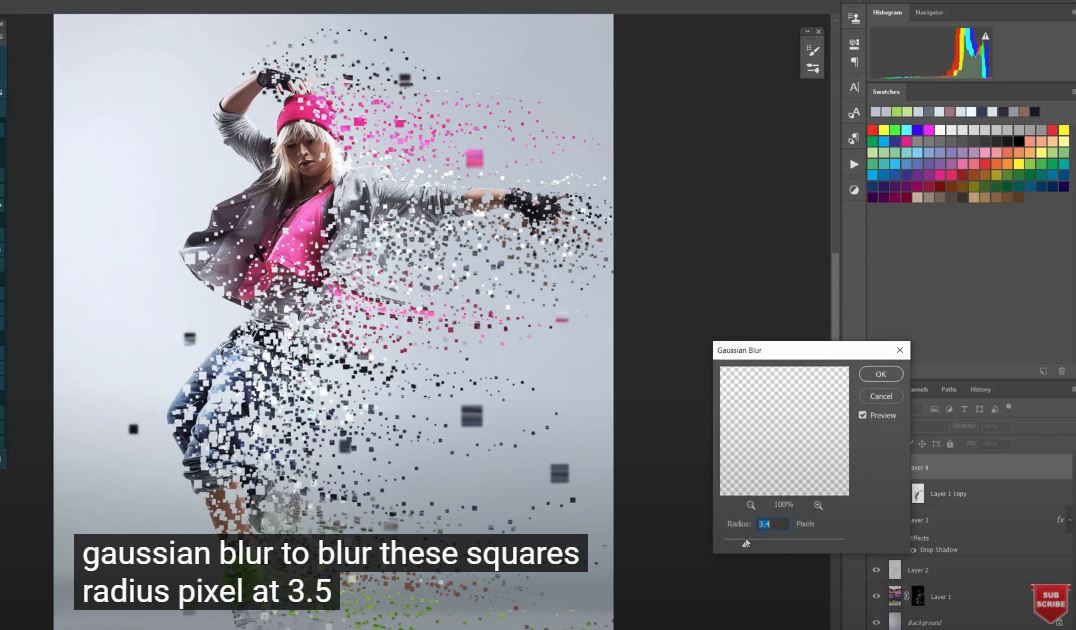This screenshot has height=630, width=1076.
Task: Click the fx icon on Layer 3
Action: (1060, 520)
